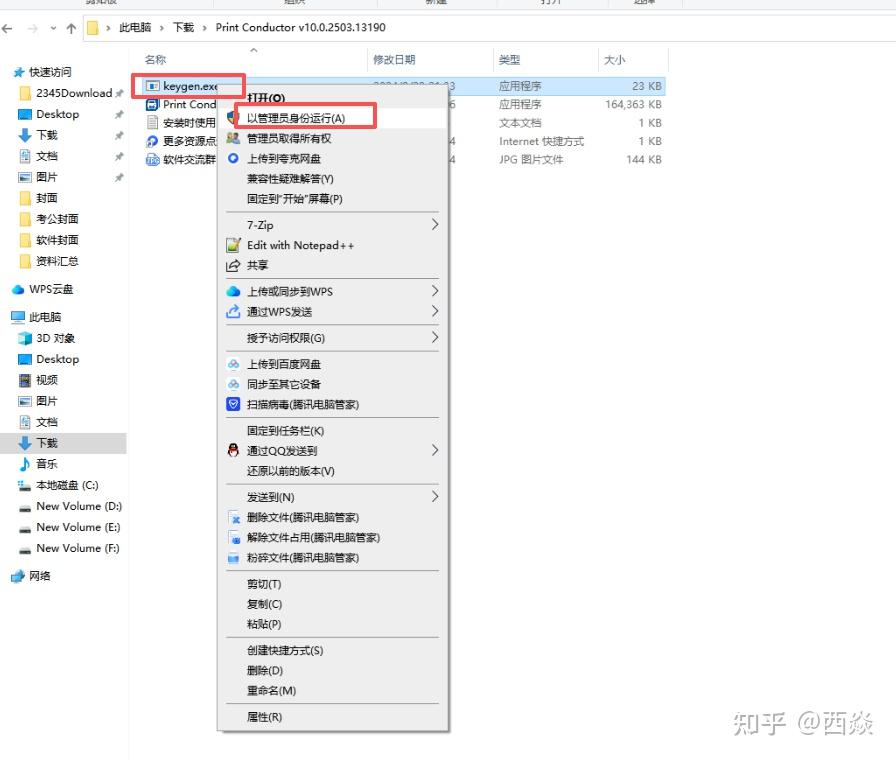Select the keygen.exe file
This screenshot has width=896, height=761.
(x=190, y=86)
